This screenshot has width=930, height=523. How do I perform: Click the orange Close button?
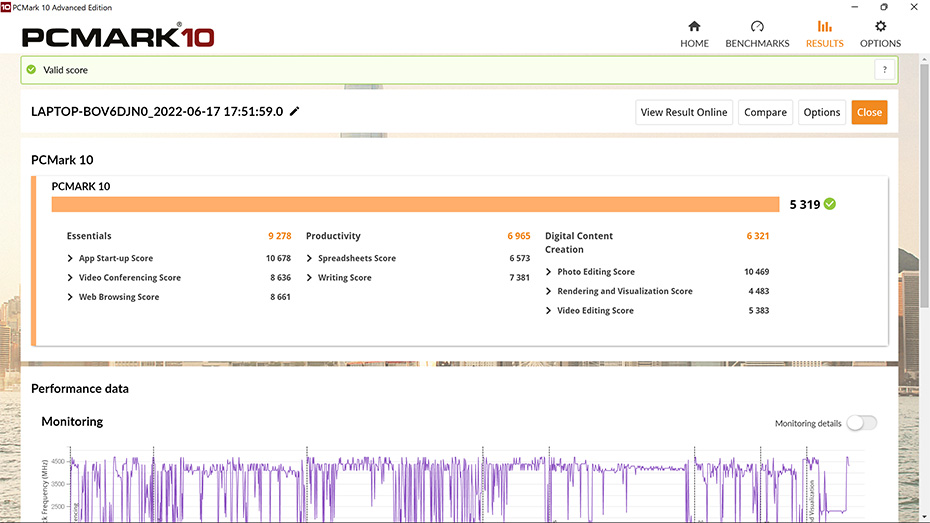(869, 112)
